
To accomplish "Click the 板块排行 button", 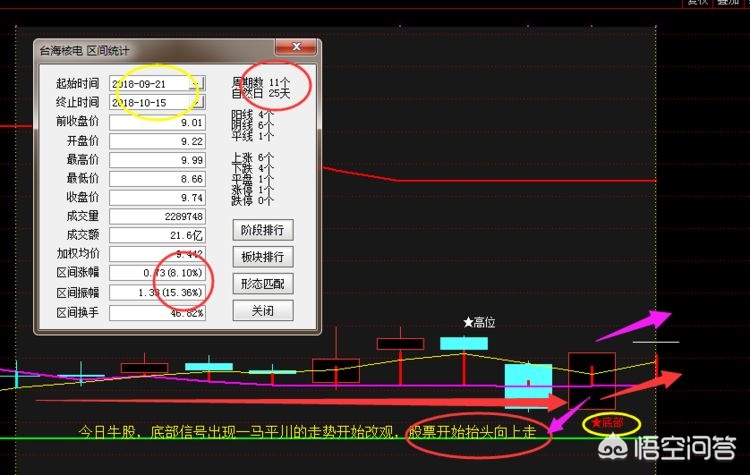I will click(263, 257).
